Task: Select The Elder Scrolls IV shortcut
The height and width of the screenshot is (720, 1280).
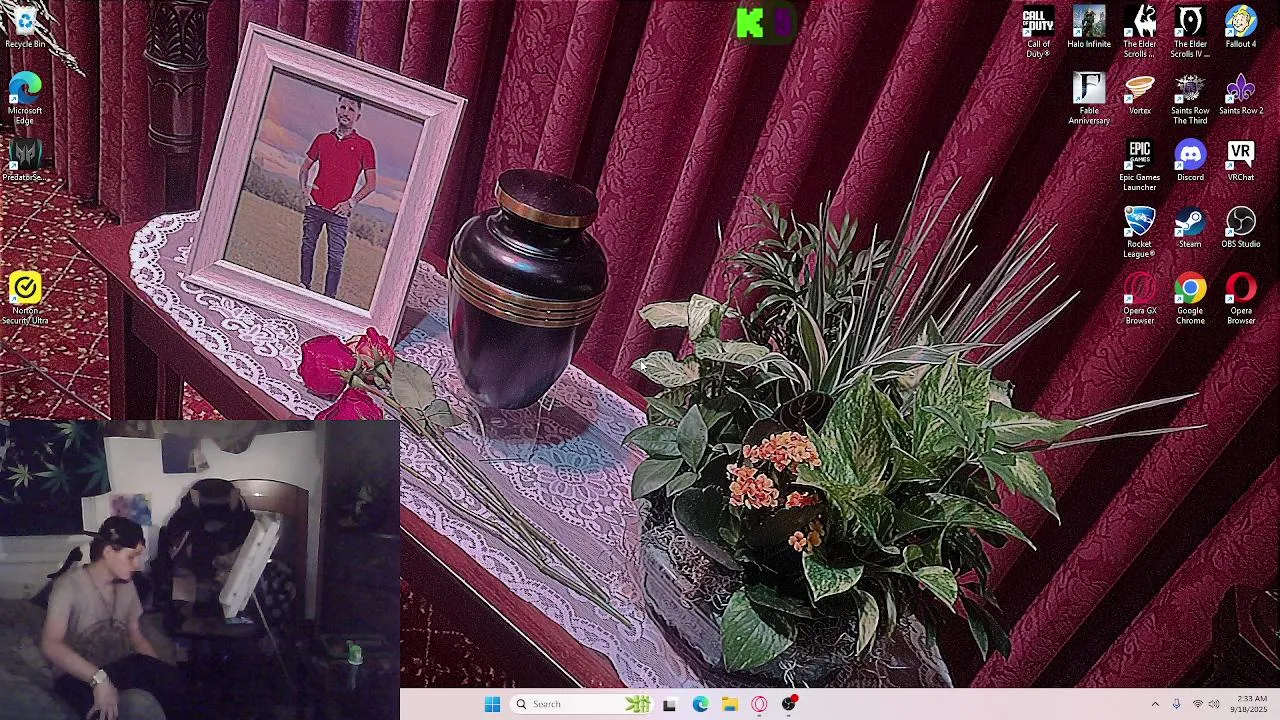Action: pos(1190,31)
